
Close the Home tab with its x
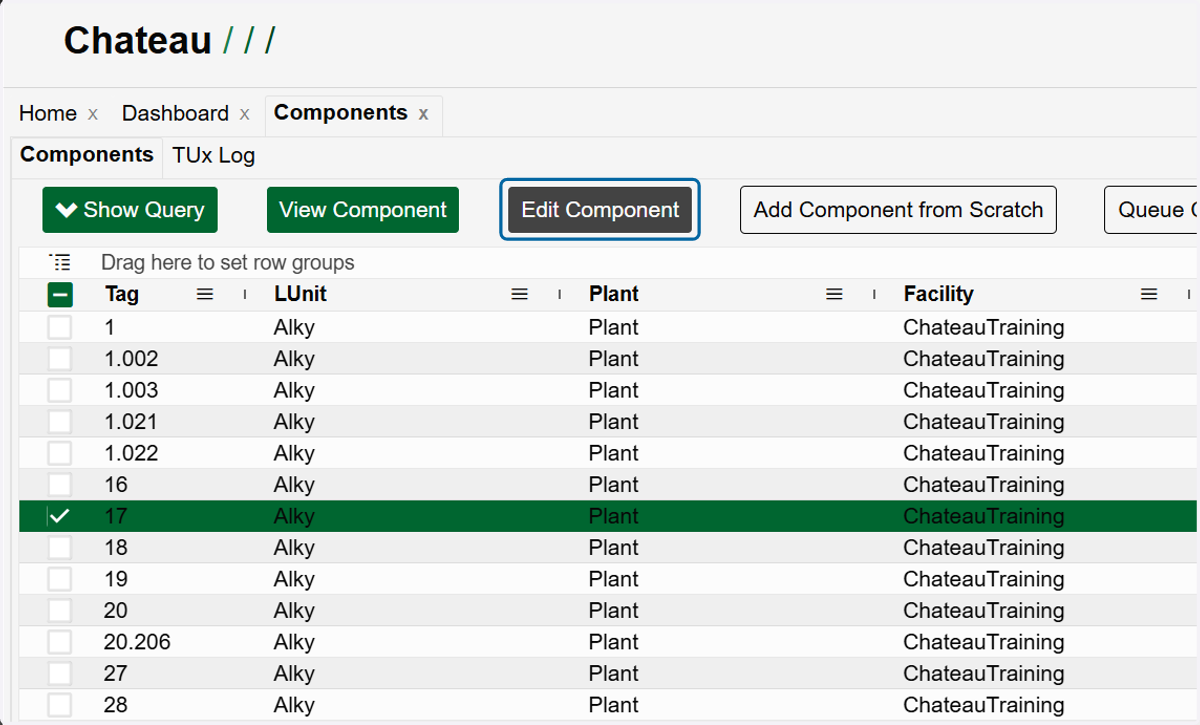click(93, 114)
